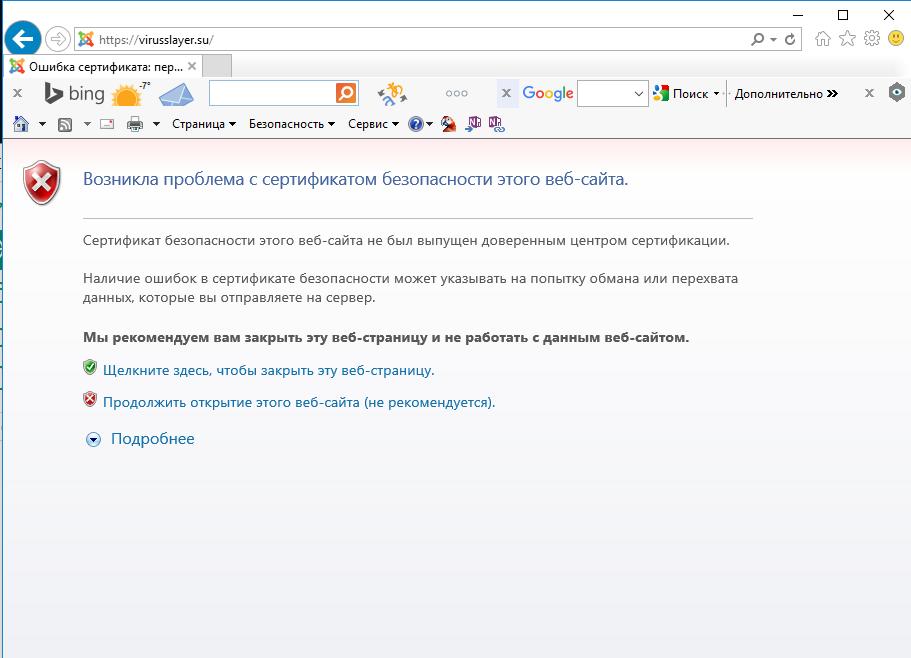Click the mail envelope icon on Bing bar
This screenshot has height=658, width=911.
coord(176,94)
